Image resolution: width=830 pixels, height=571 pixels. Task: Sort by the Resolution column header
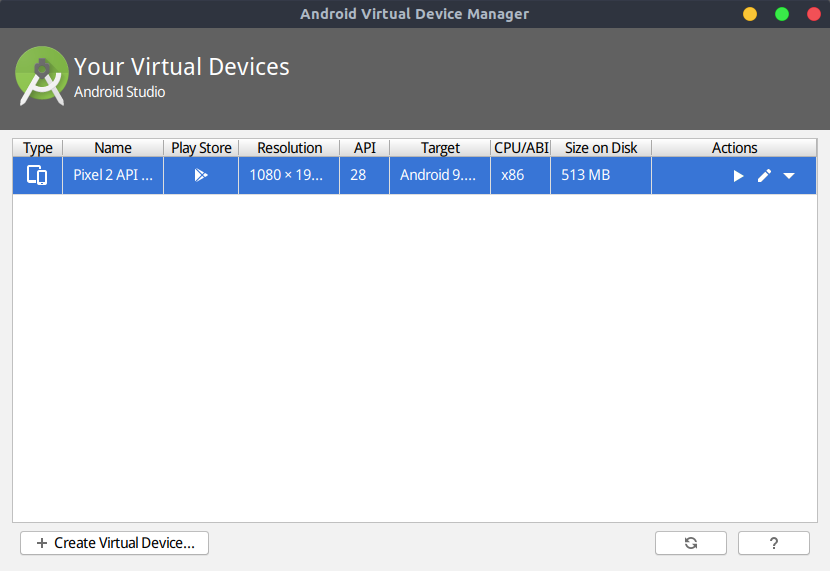(x=289, y=148)
